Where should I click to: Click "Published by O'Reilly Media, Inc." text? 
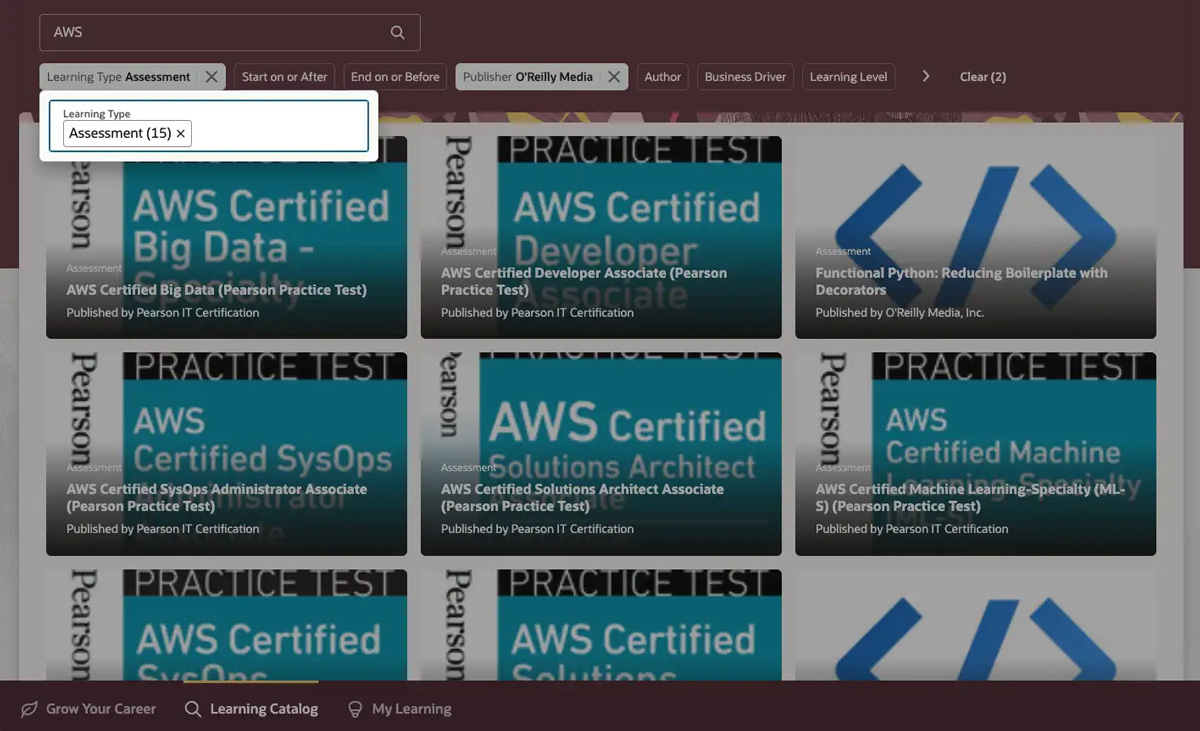coord(899,313)
